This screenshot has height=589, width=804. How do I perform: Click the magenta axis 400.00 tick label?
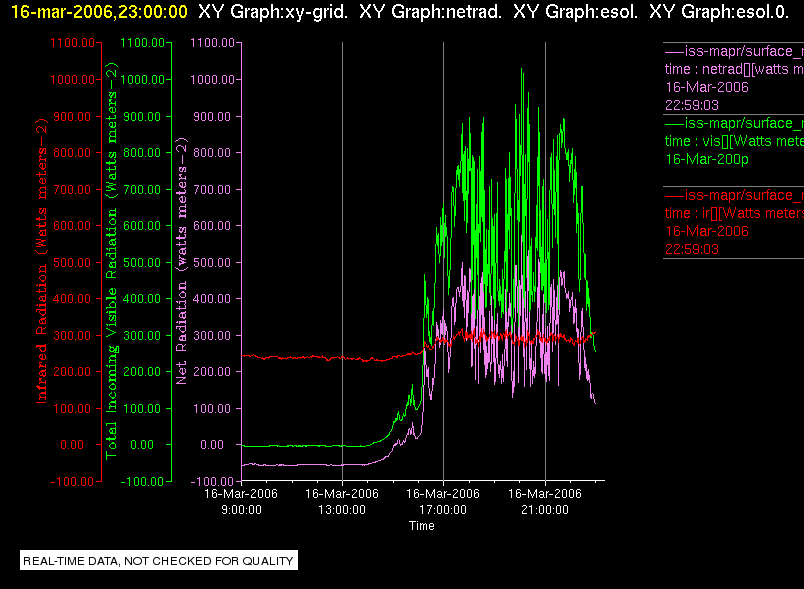point(212,299)
